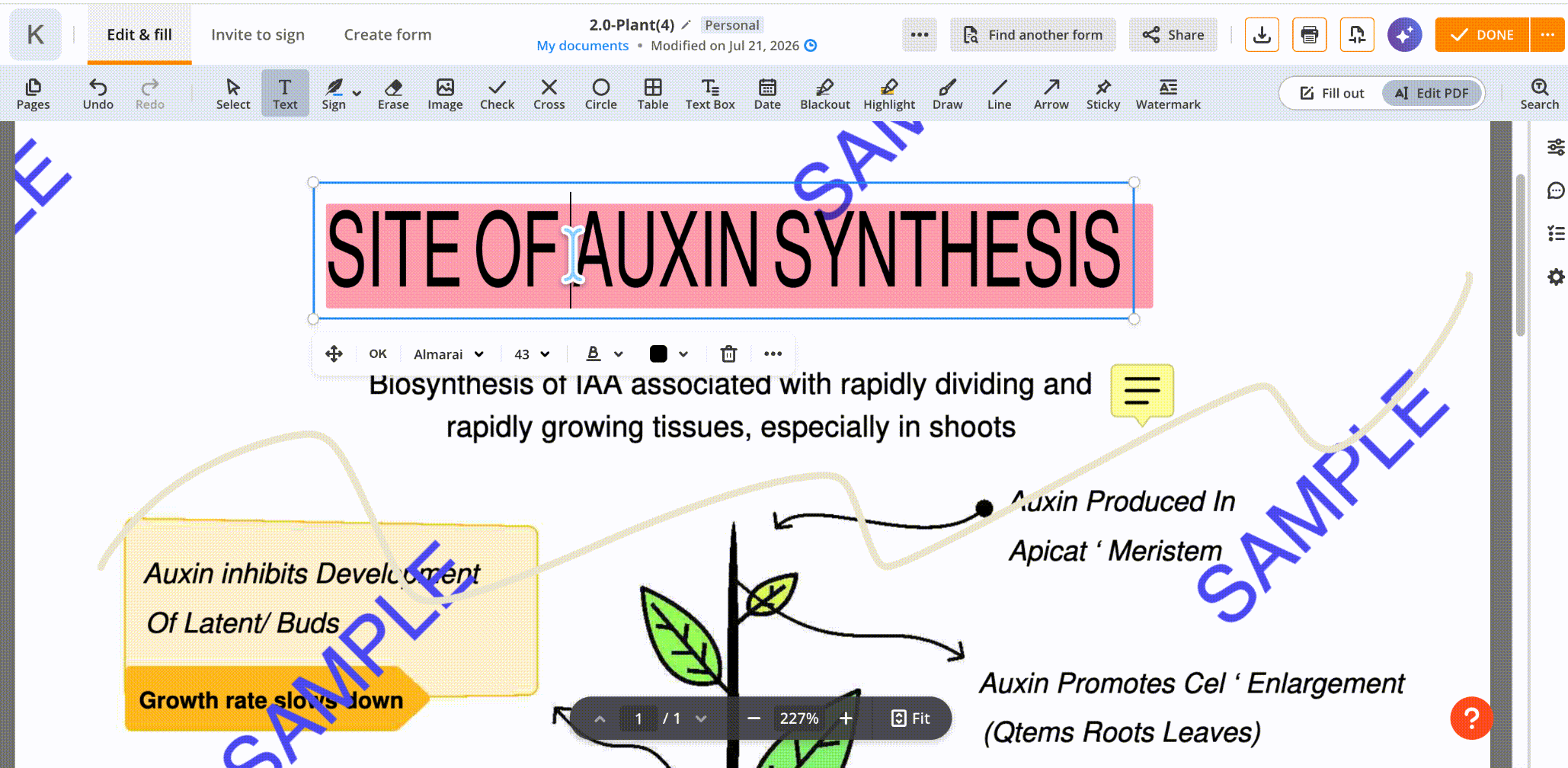
Task: Activate the Draw tool
Action: pos(947,94)
